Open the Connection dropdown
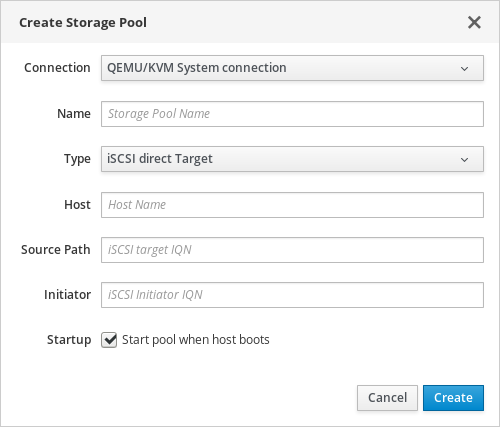Image resolution: width=500 pixels, height=427 pixels. [x=292, y=68]
